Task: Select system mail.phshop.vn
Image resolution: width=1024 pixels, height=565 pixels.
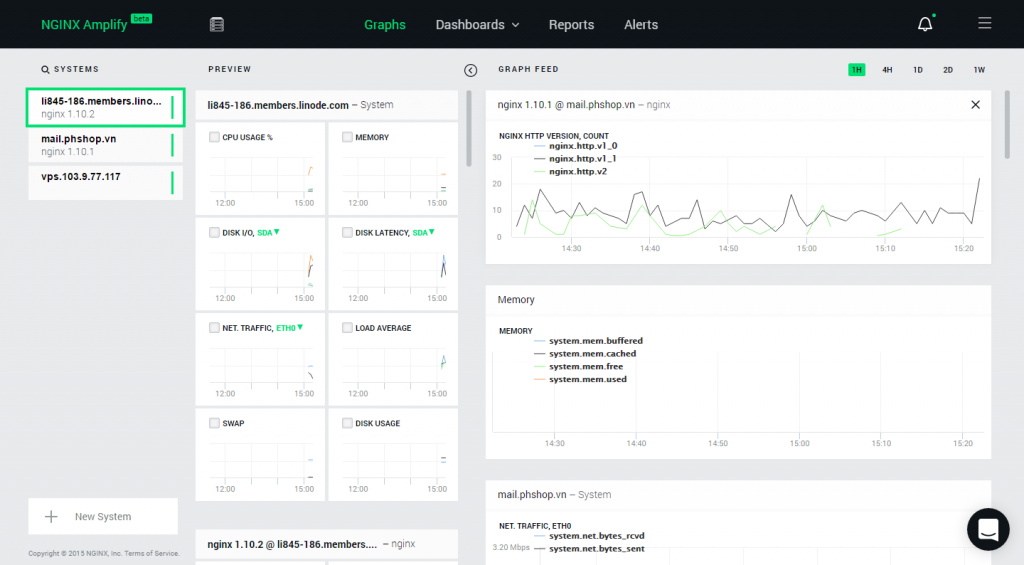Action: 105,145
